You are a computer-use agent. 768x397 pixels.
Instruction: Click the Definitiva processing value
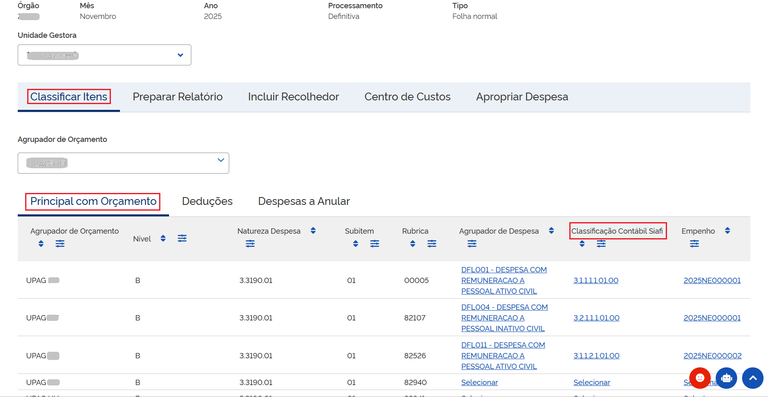point(344,16)
